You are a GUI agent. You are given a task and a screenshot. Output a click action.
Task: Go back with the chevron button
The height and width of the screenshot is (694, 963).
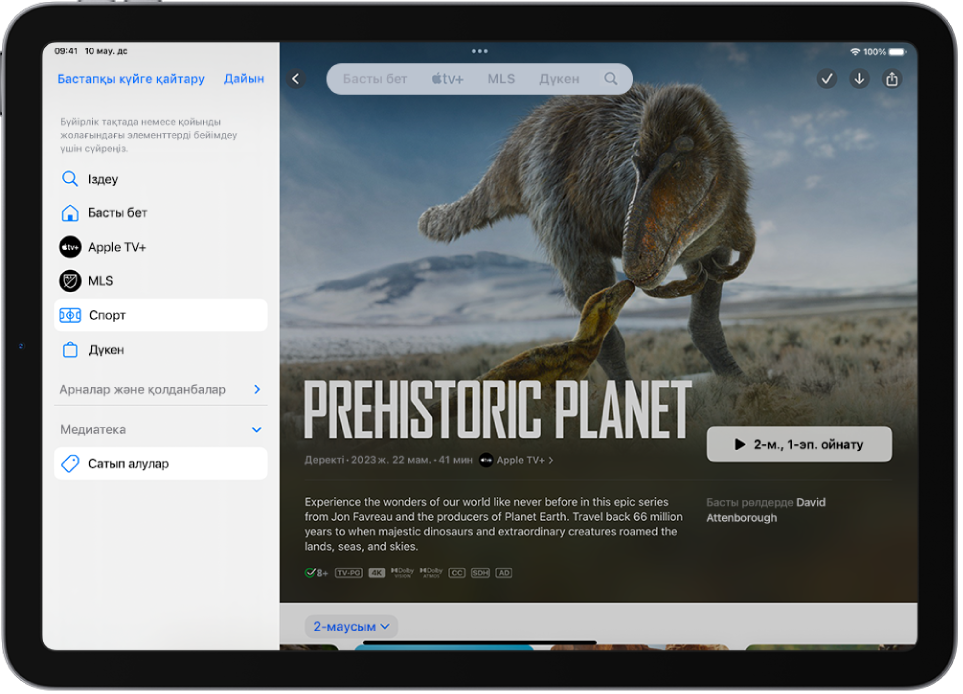point(296,79)
